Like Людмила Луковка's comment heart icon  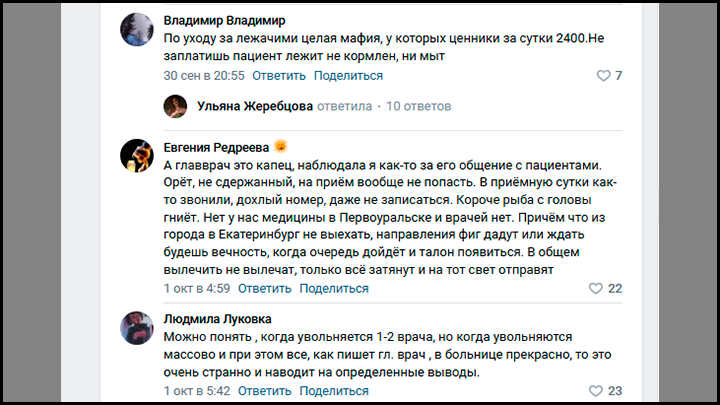point(596,391)
